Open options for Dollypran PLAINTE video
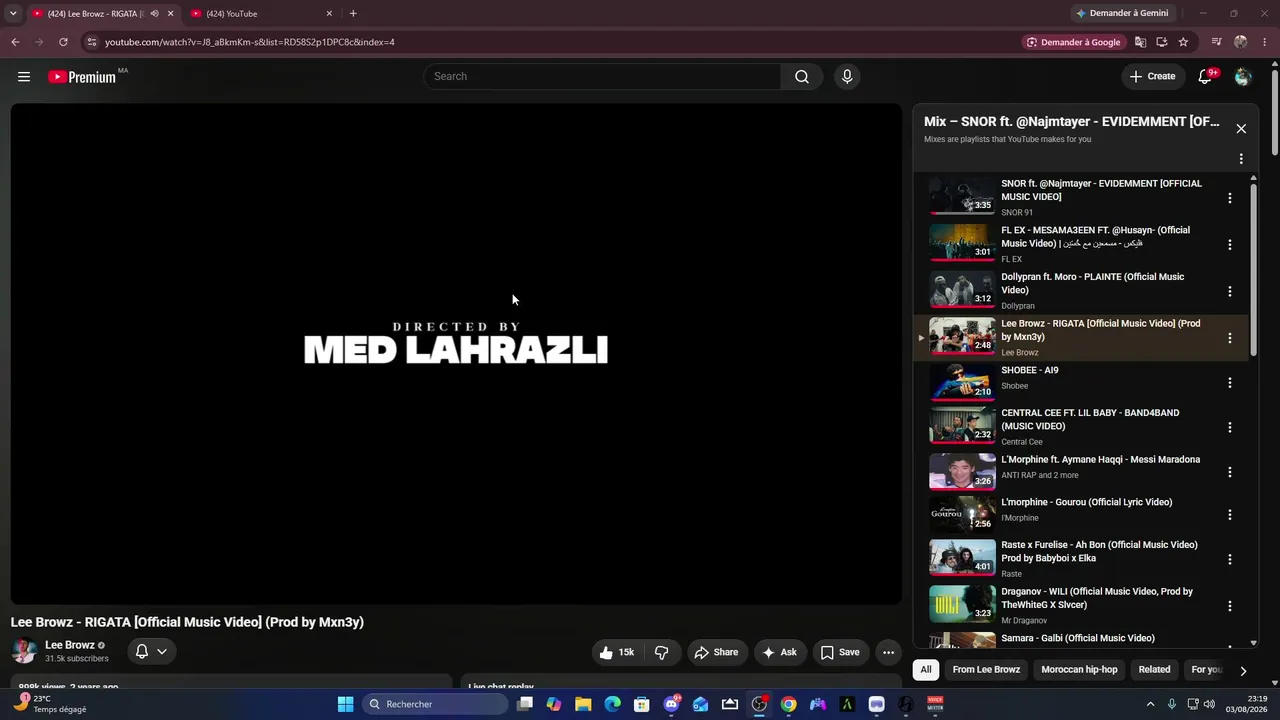Screen dimensions: 1280x720 pyautogui.click(x=1230, y=291)
